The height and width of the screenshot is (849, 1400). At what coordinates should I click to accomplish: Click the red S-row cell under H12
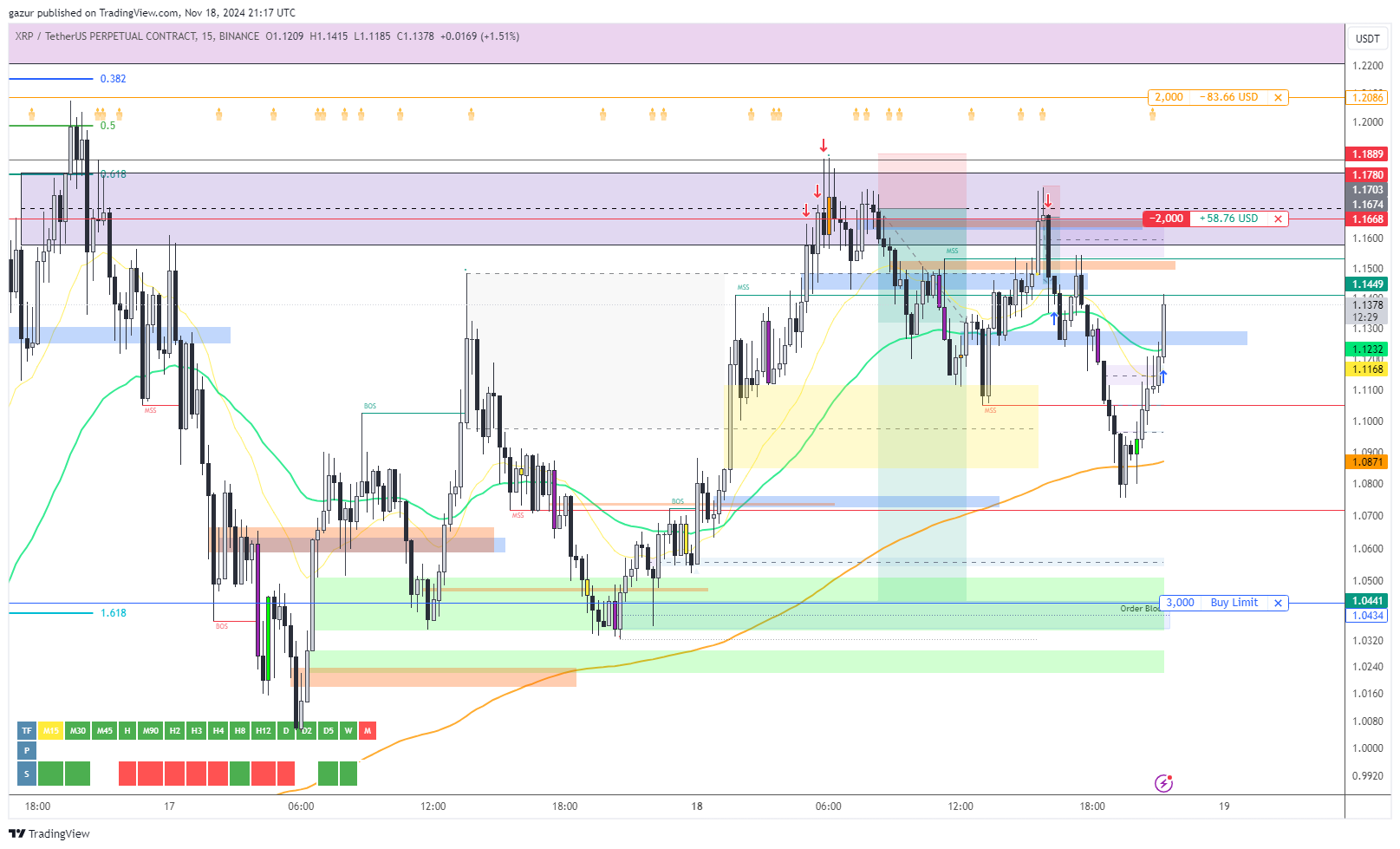point(264,774)
